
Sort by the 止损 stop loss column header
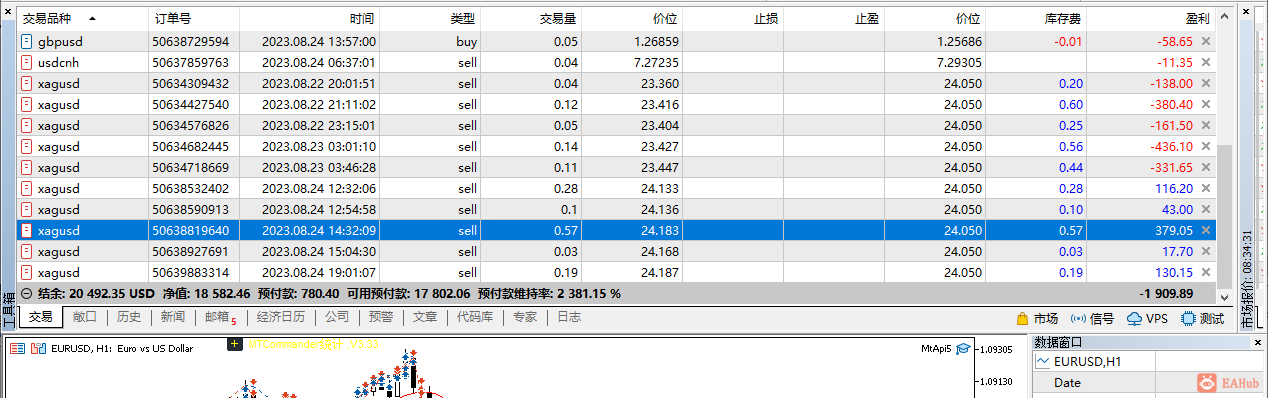click(733, 18)
